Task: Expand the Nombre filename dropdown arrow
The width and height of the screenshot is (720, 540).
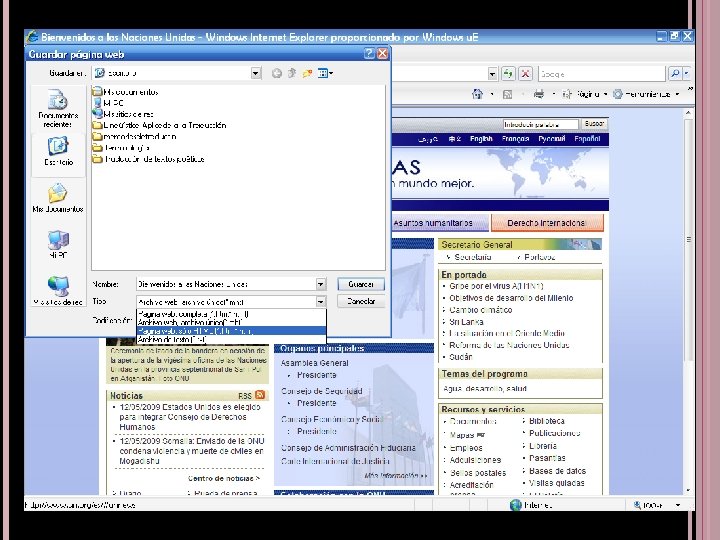Action: point(321,284)
